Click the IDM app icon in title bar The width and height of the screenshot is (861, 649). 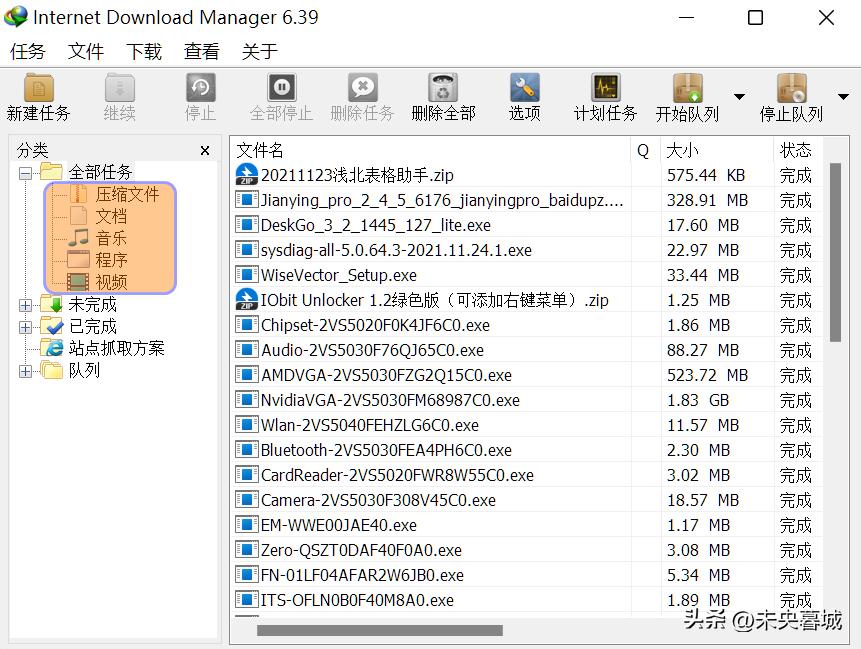pos(16,16)
